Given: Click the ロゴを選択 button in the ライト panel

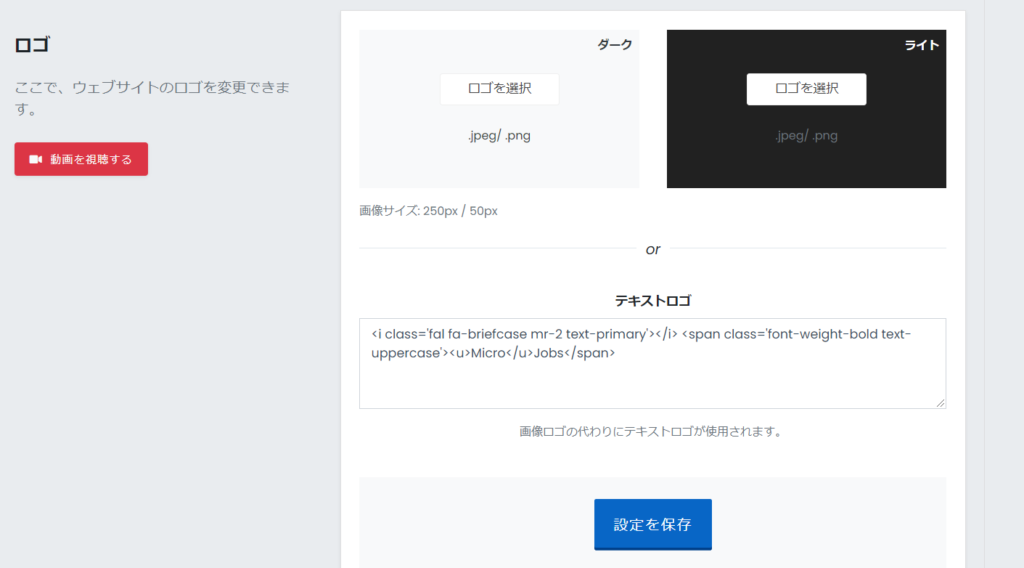Looking at the screenshot, I should [807, 89].
